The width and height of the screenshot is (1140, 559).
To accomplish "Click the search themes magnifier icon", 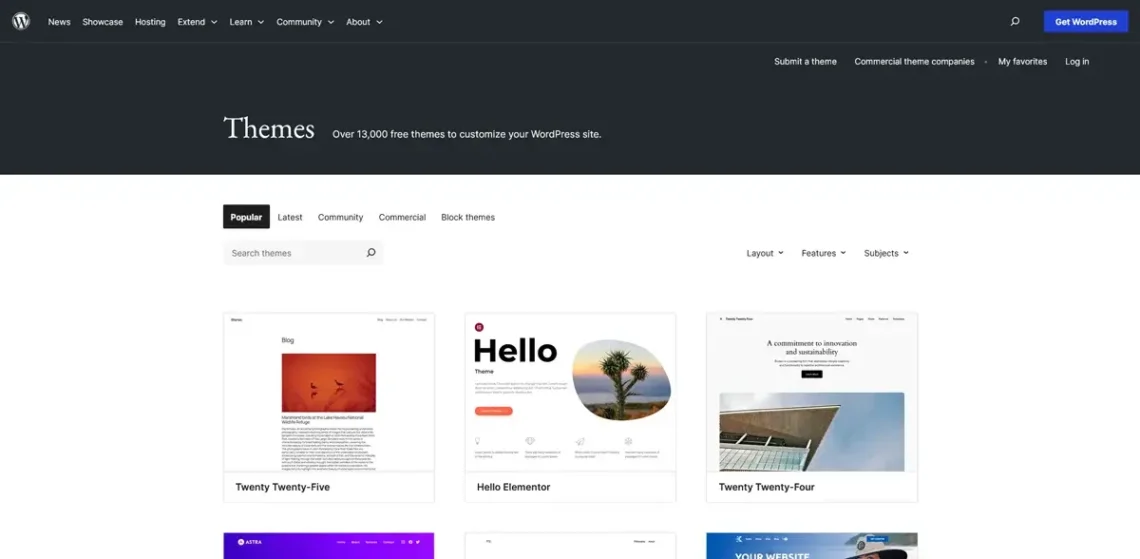I will (371, 253).
